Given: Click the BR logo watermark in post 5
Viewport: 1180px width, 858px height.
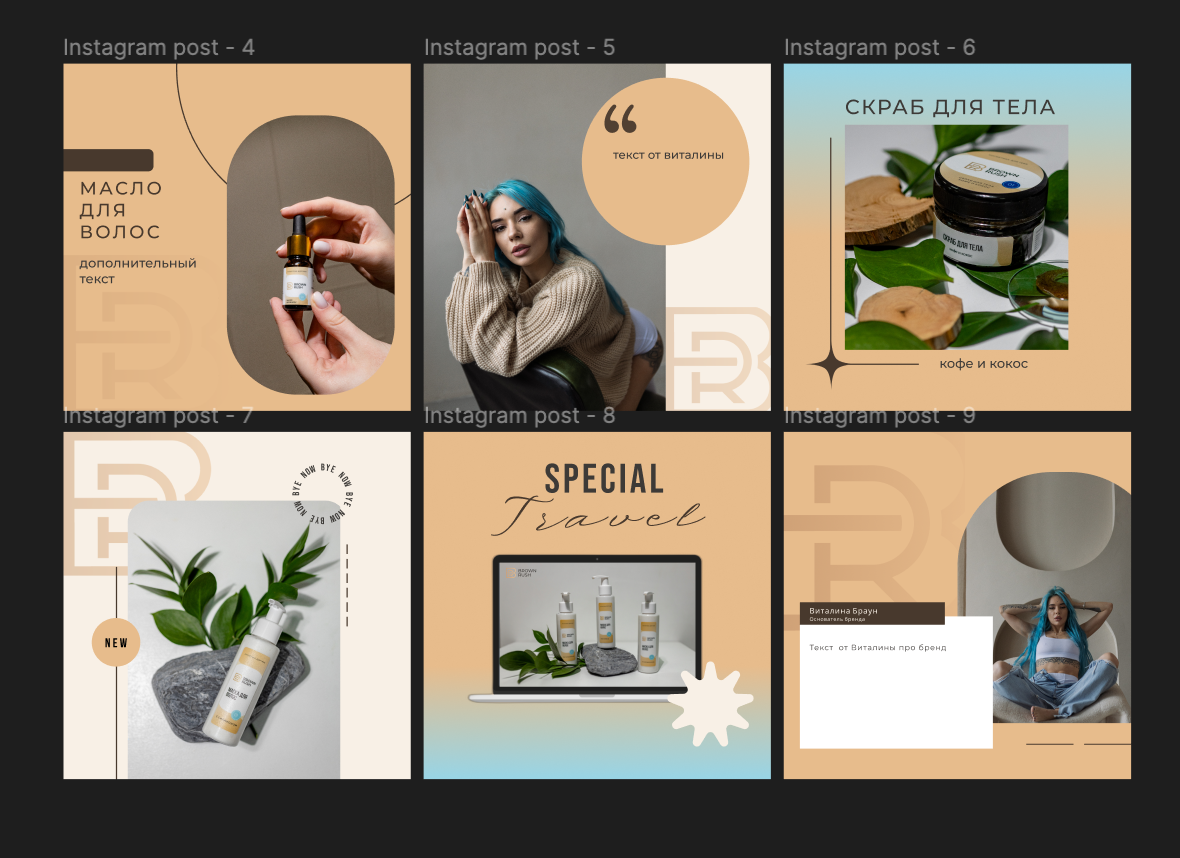Looking at the screenshot, I should coord(719,358).
